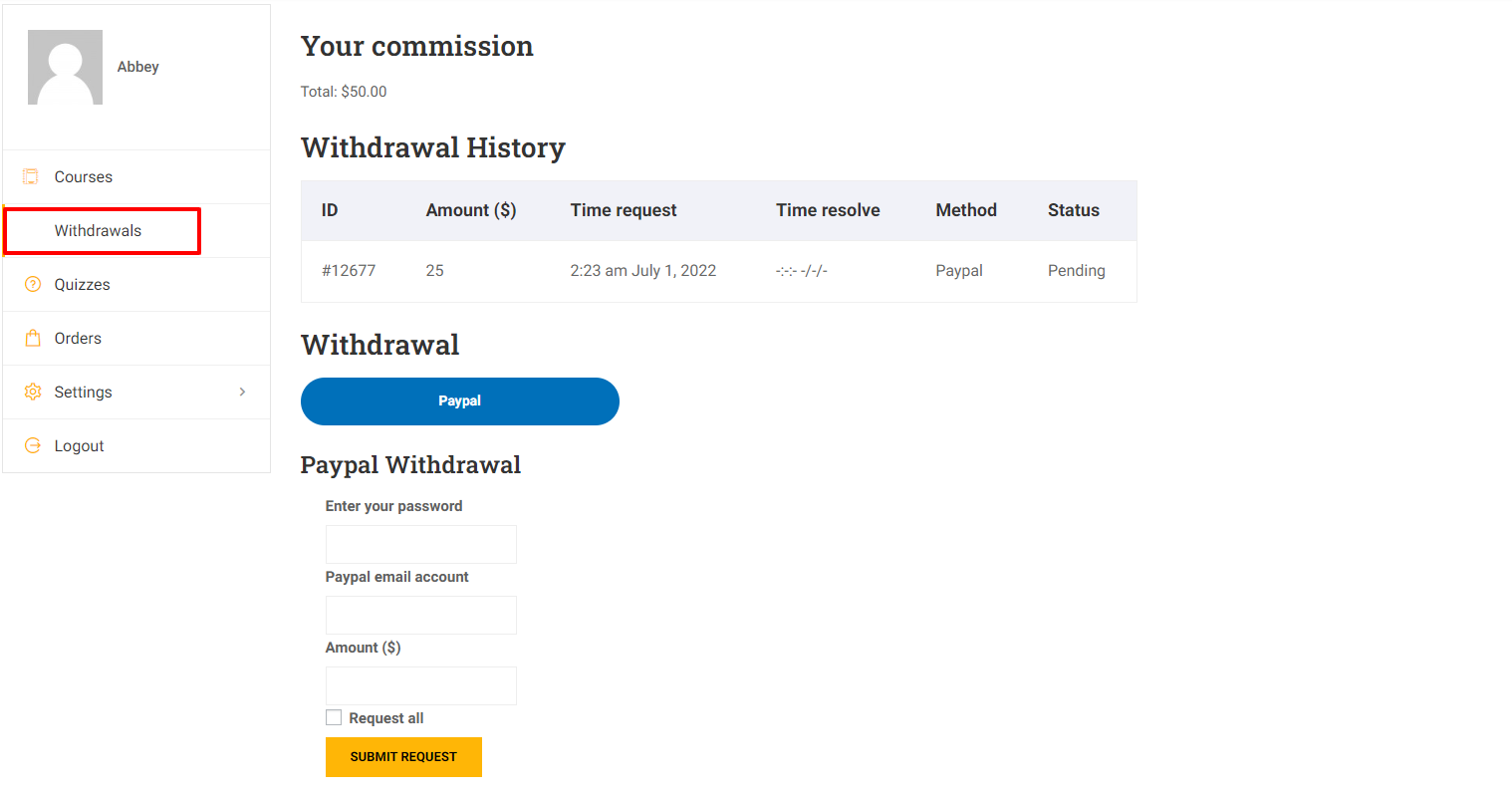
Task: Focus the Enter your password field
Action: pos(421,544)
